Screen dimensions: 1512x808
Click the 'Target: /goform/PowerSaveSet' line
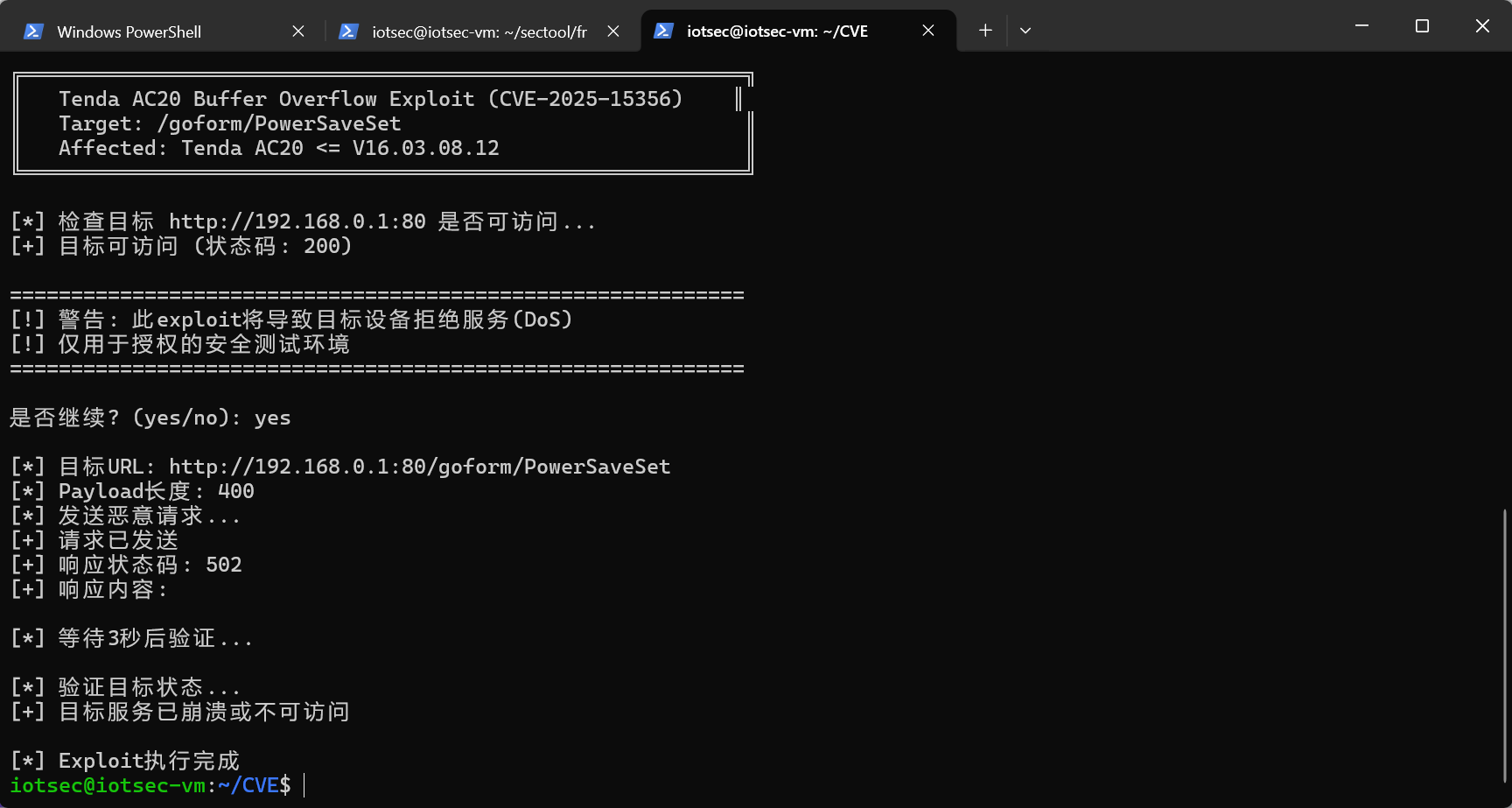point(230,123)
